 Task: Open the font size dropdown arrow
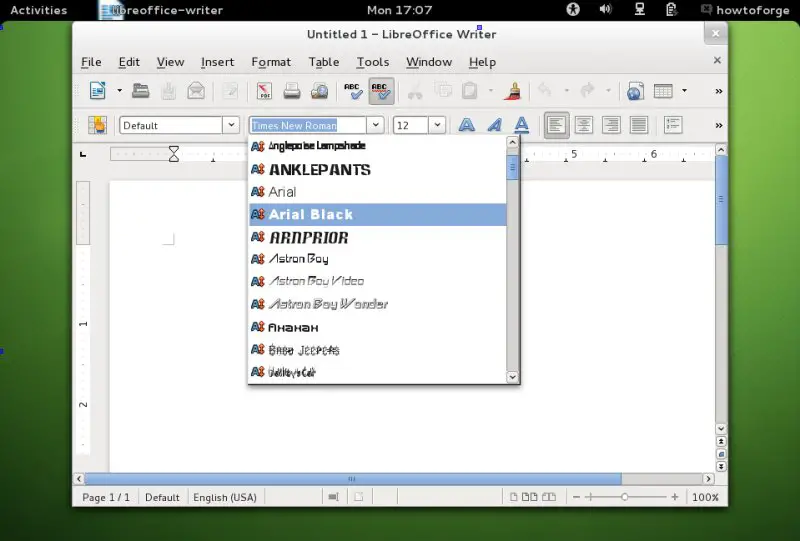(437, 125)
